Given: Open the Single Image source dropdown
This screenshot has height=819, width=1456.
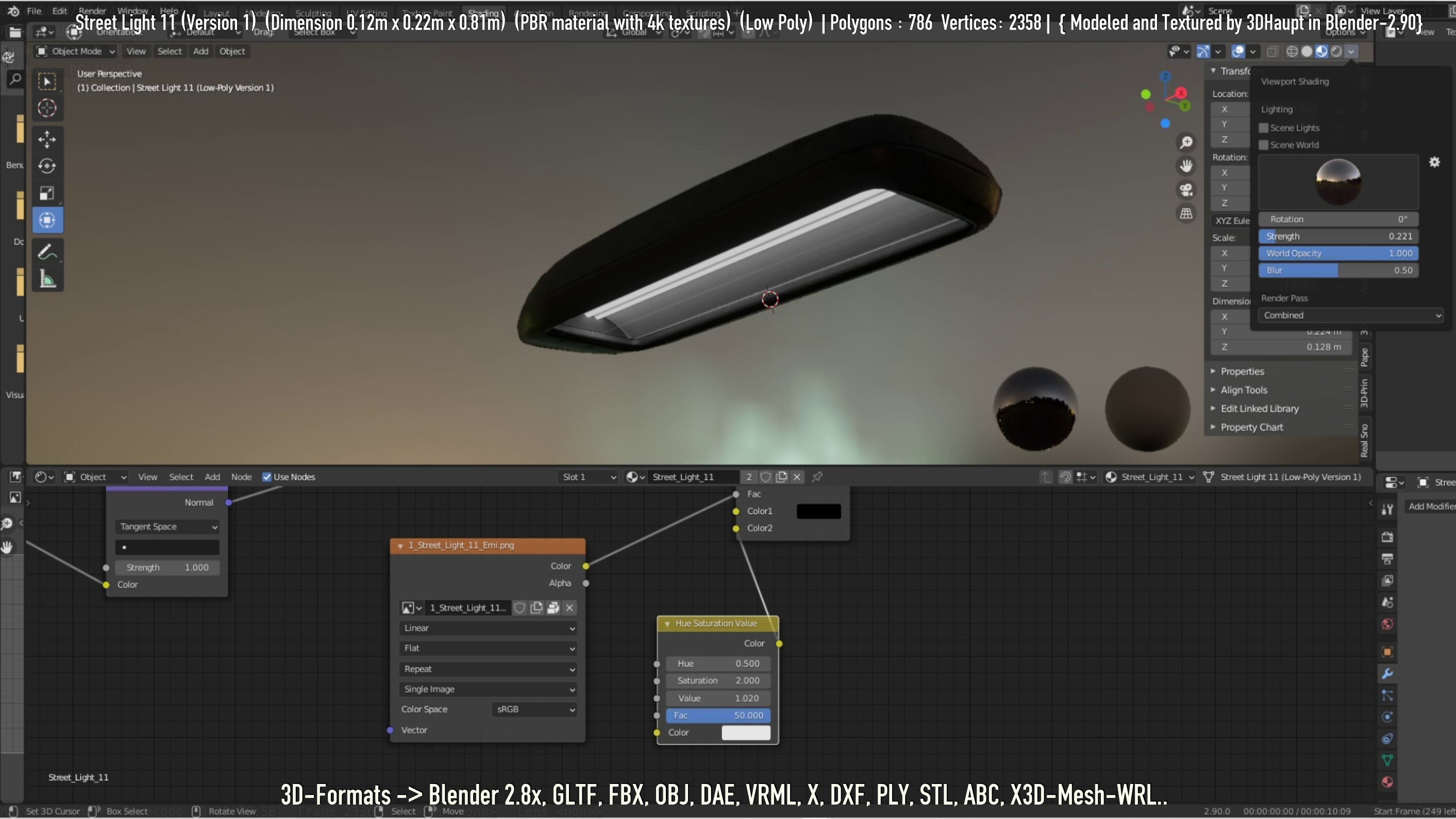Looking at the screenshot, I should coord(489,689).
